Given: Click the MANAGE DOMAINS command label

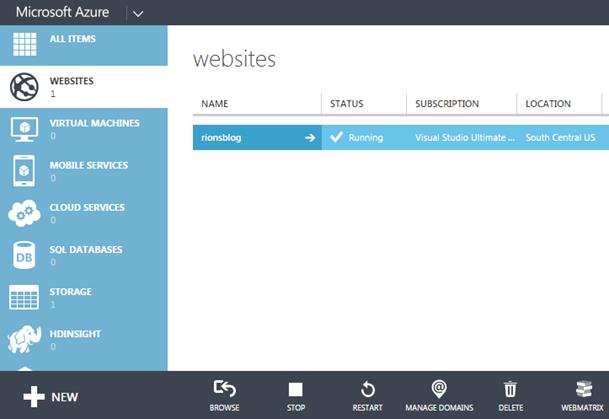Looking at the screenshot, I should 439,408.
